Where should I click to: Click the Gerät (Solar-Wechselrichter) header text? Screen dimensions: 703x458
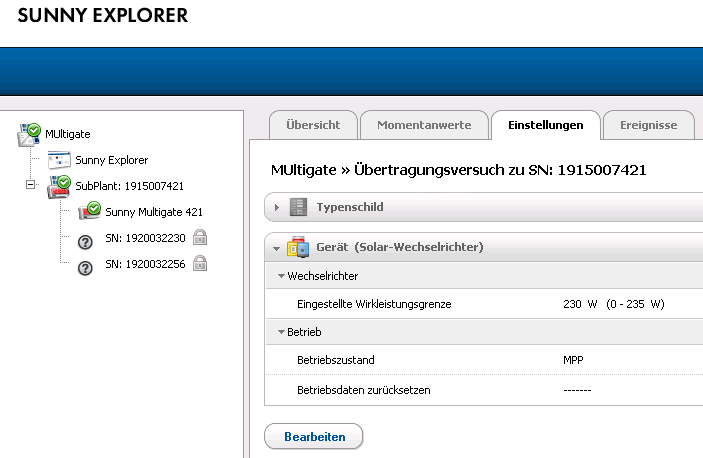(x=399, y=247)
